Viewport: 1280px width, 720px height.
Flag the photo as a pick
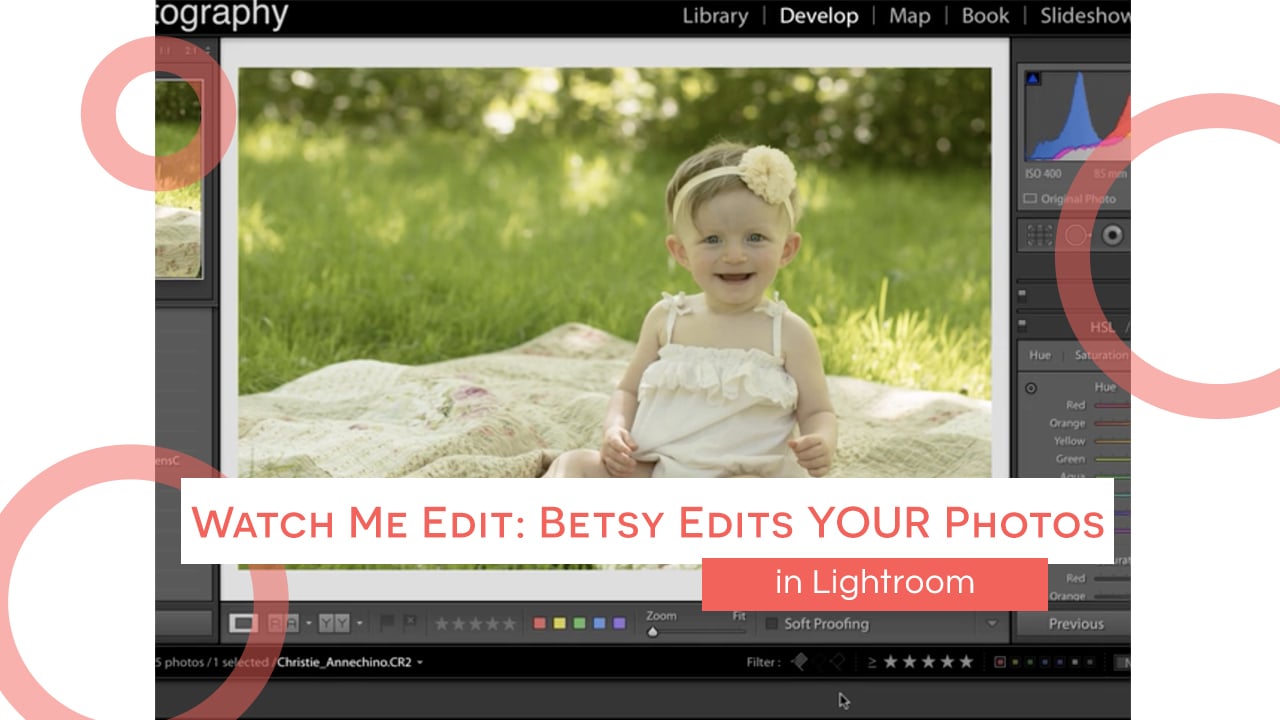pos(387,622)
